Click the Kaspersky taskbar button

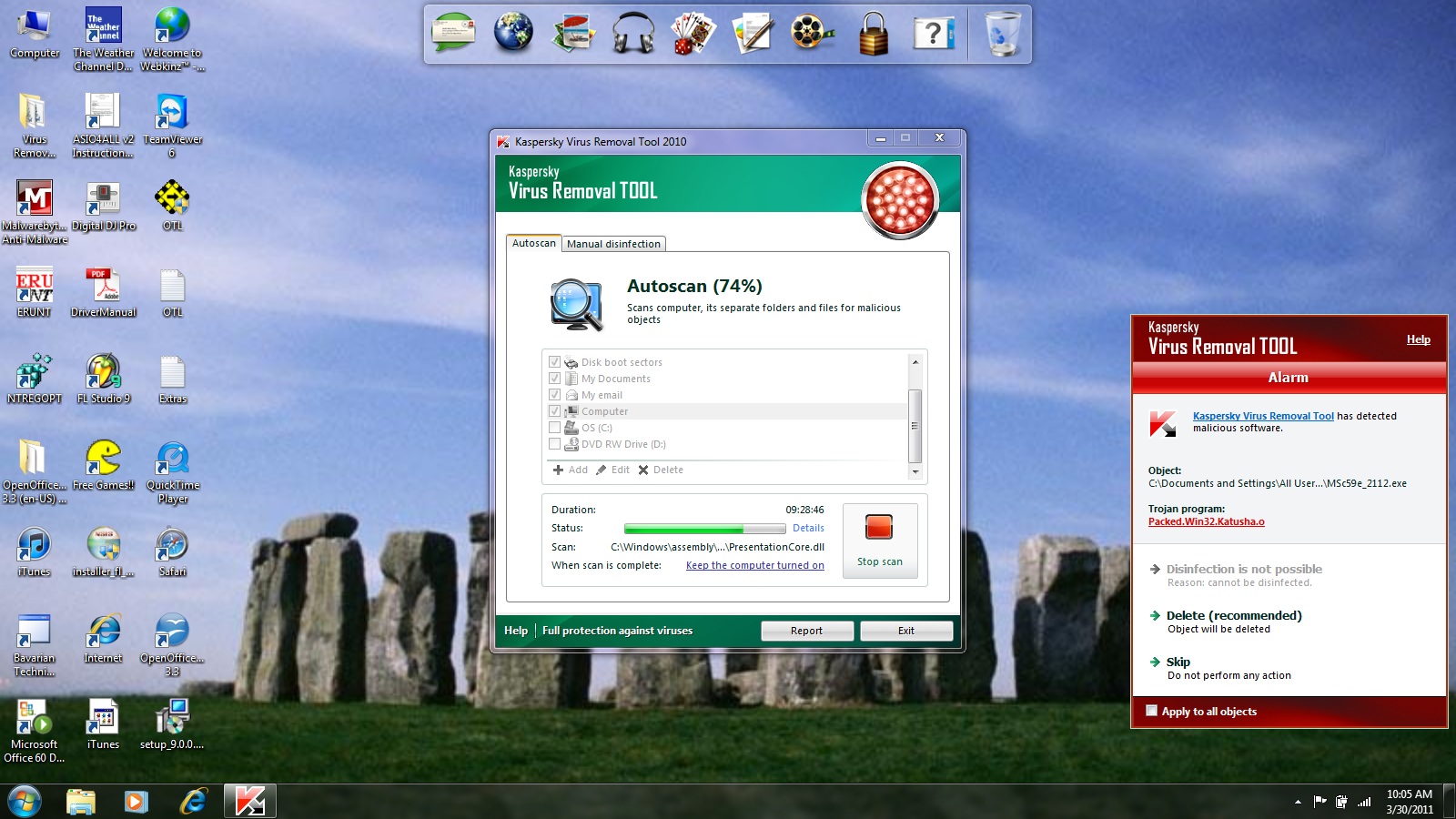tap(250, 802)
